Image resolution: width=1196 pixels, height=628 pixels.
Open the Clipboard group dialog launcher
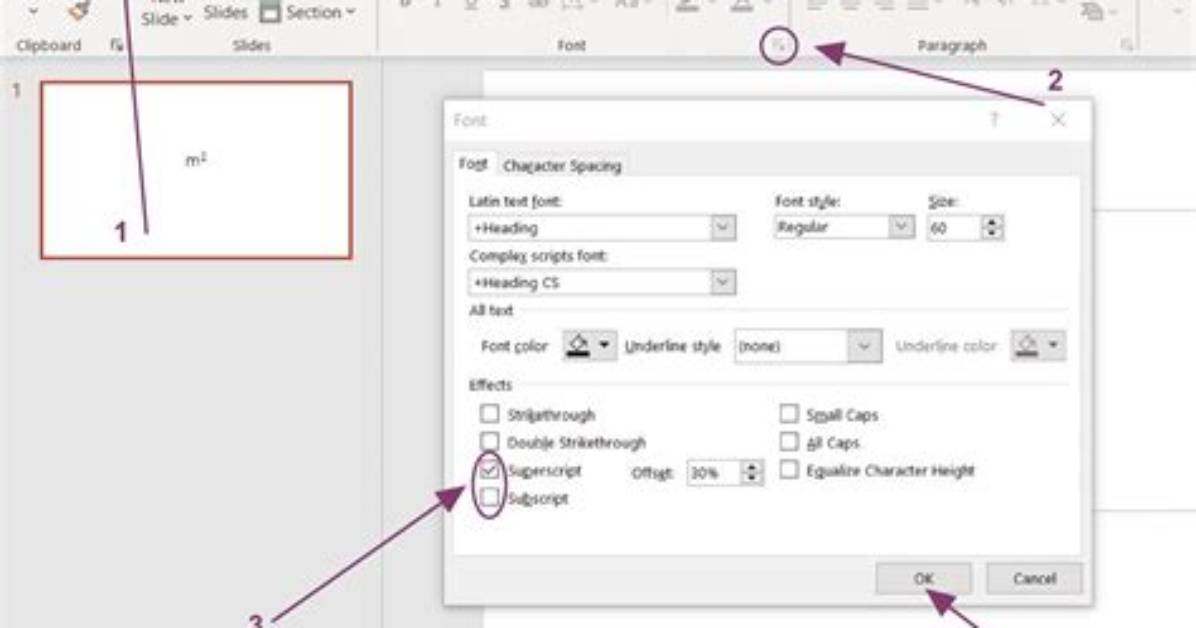click(116, 46)
